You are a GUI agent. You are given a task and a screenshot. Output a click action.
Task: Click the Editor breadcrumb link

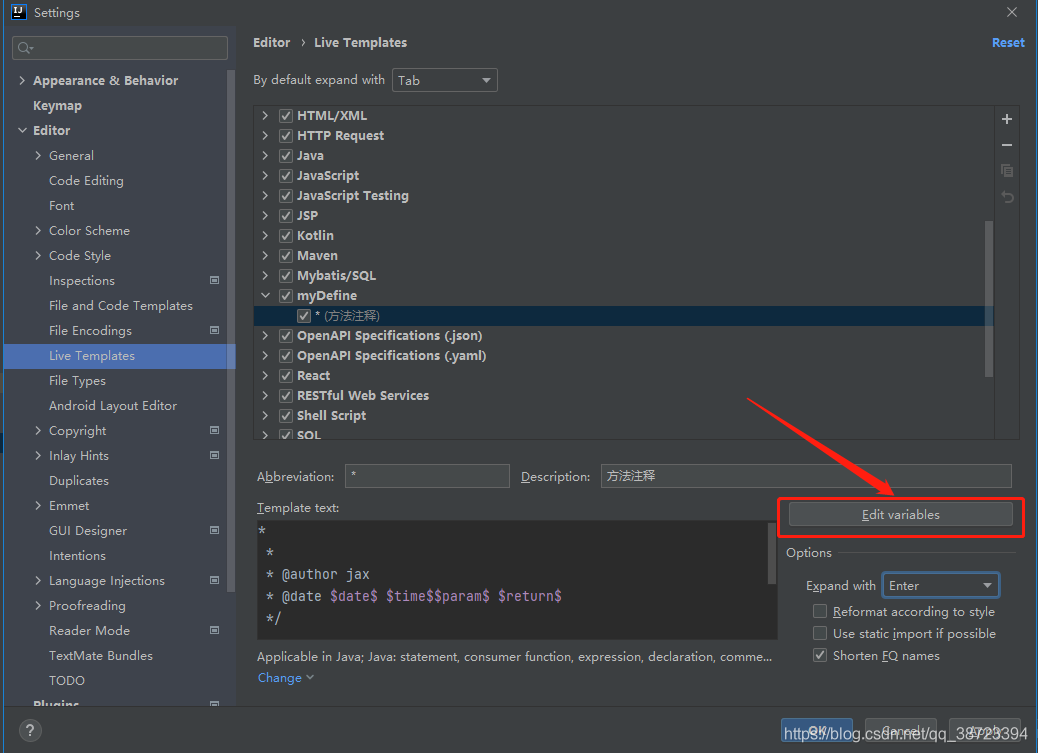coord(271,42)
